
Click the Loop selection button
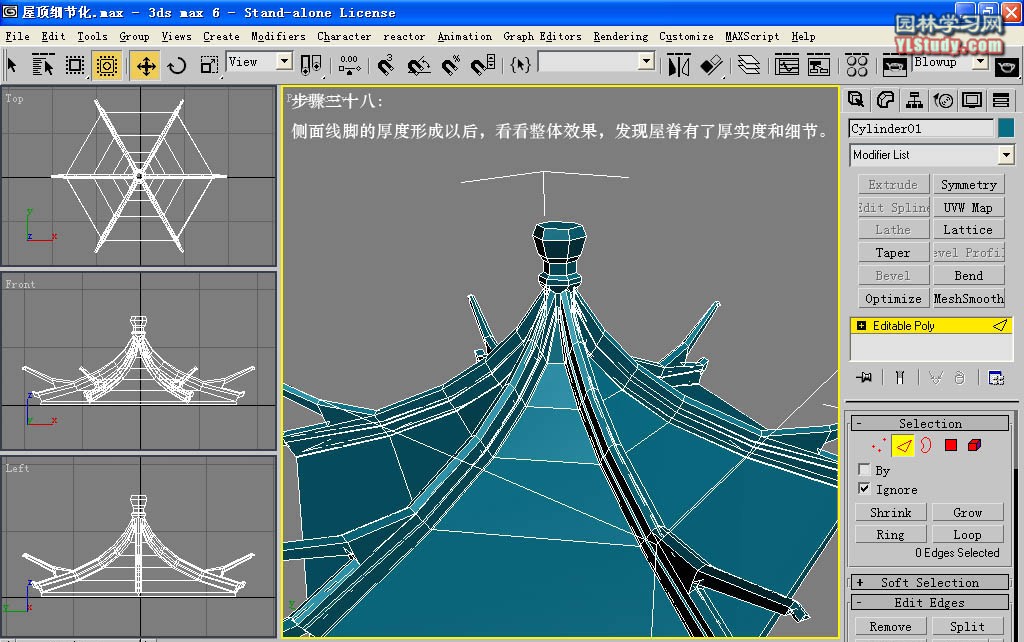(967, 535)
